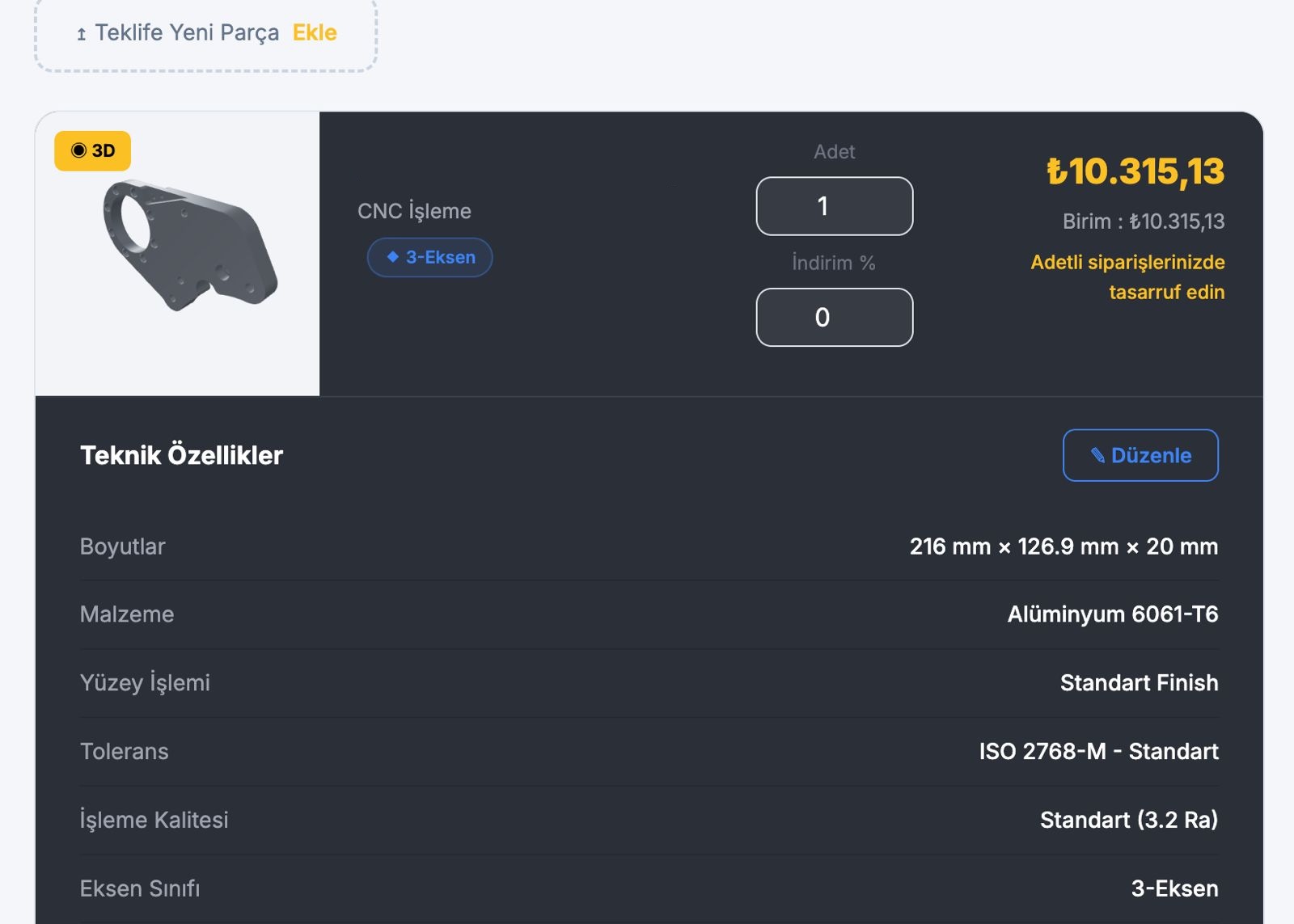The height and width of the screenshot is (924, 1294).
Task: Focus the İndirim % discount input field
Action: pyautogui.click(x=835, y=317)
